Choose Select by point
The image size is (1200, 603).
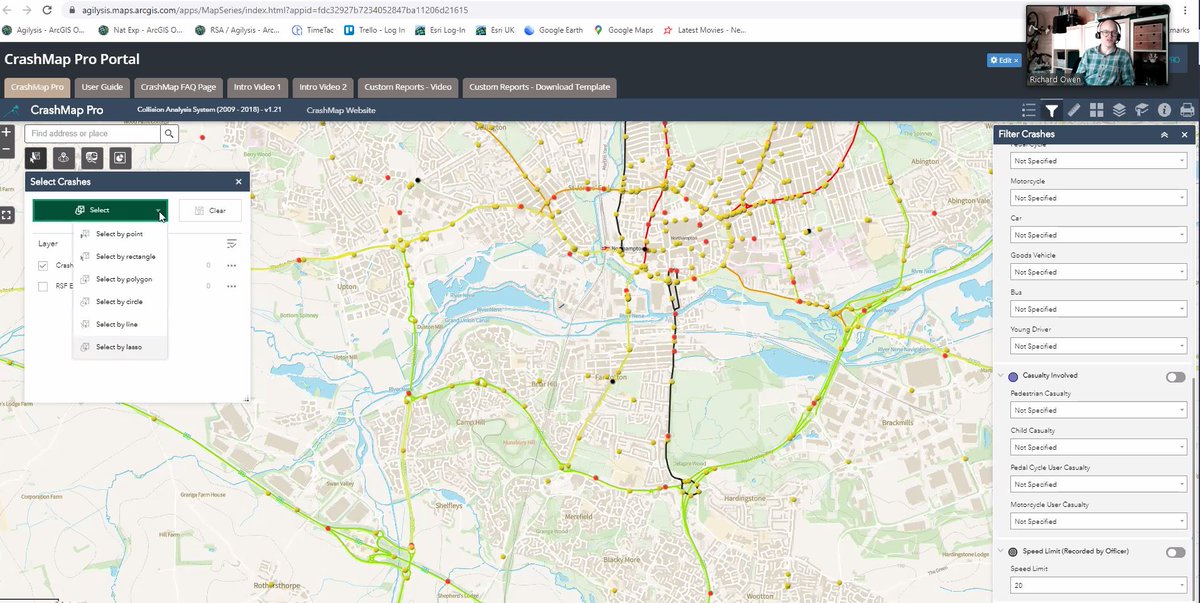pyautogui.click(x=120, y=233)
